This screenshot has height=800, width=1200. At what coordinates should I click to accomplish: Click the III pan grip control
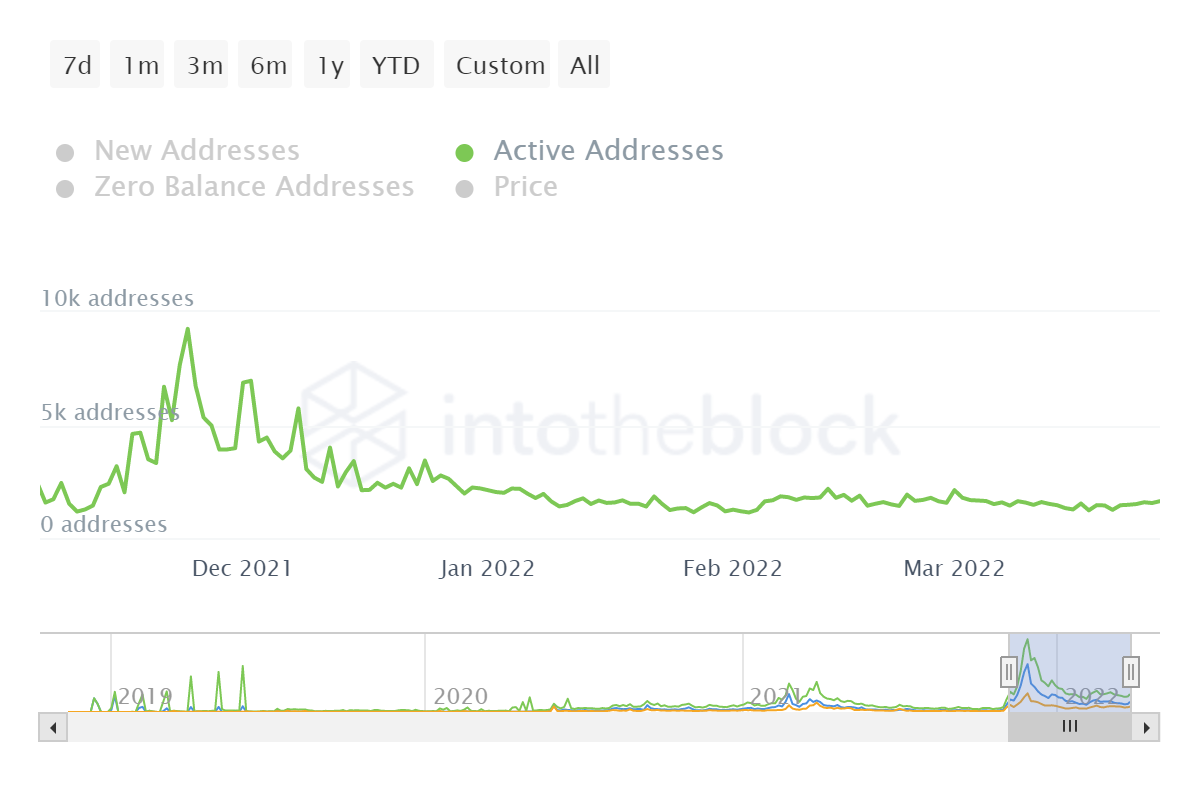[1069, 727]
